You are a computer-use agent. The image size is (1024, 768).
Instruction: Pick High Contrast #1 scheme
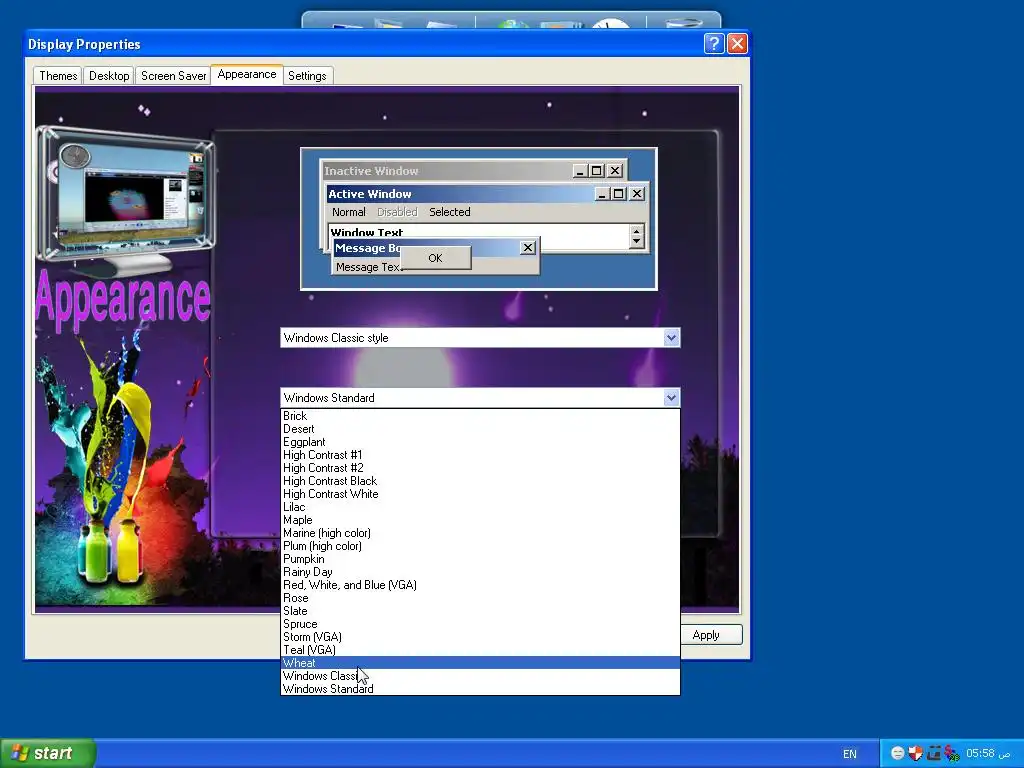tap(480, 455)
